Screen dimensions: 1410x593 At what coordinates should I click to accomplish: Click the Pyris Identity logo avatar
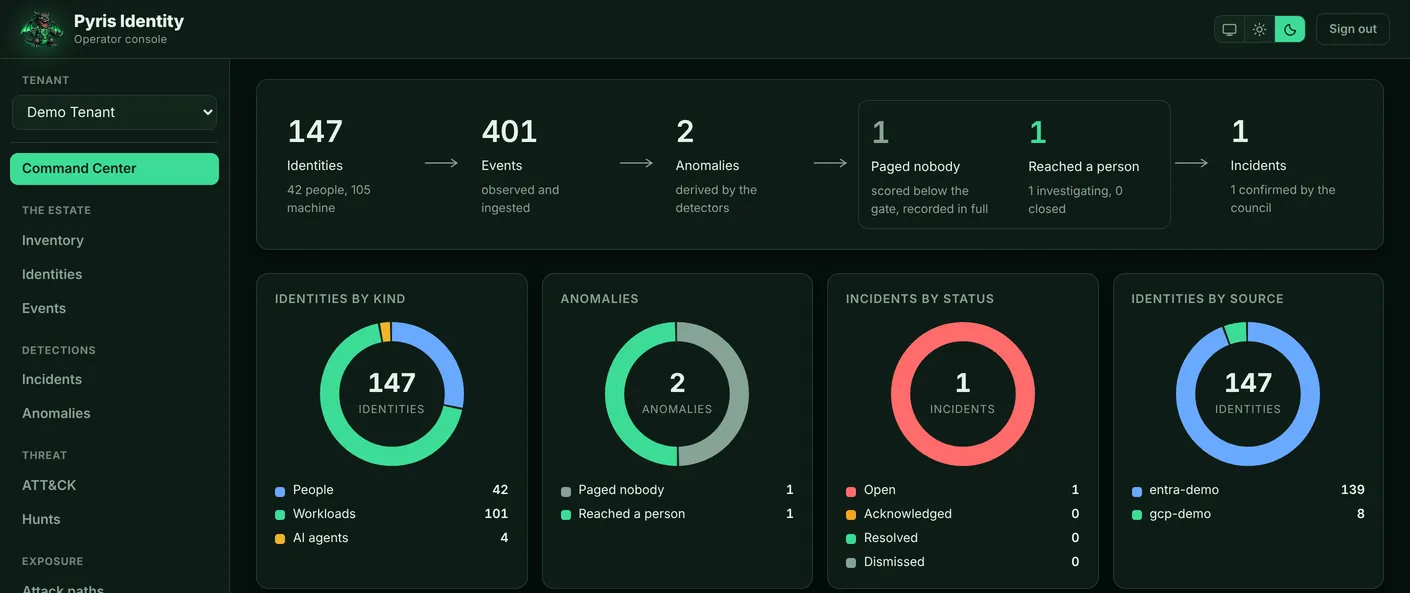pos(41,29)
